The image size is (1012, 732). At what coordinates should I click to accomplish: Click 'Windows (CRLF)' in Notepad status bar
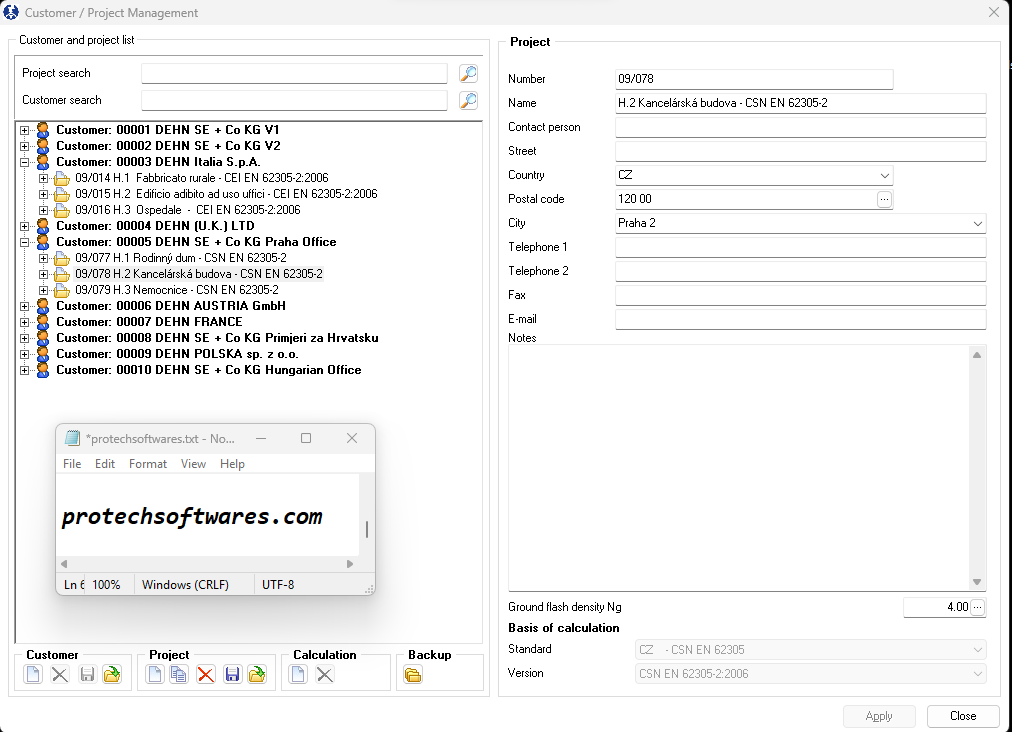185,585
